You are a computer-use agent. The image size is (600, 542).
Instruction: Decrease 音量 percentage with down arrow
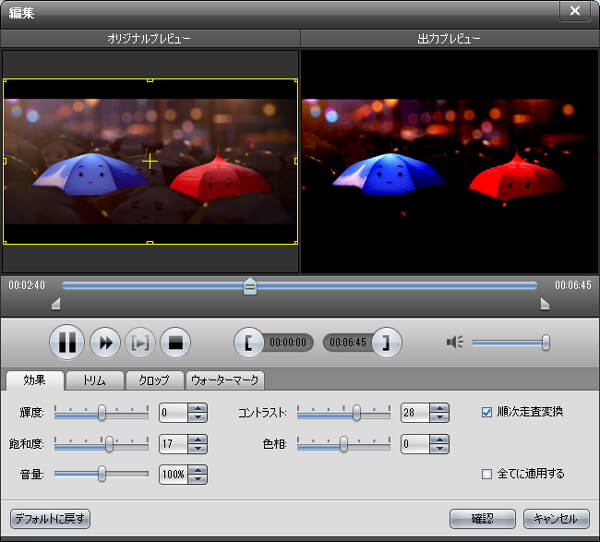tap(197, 479)
